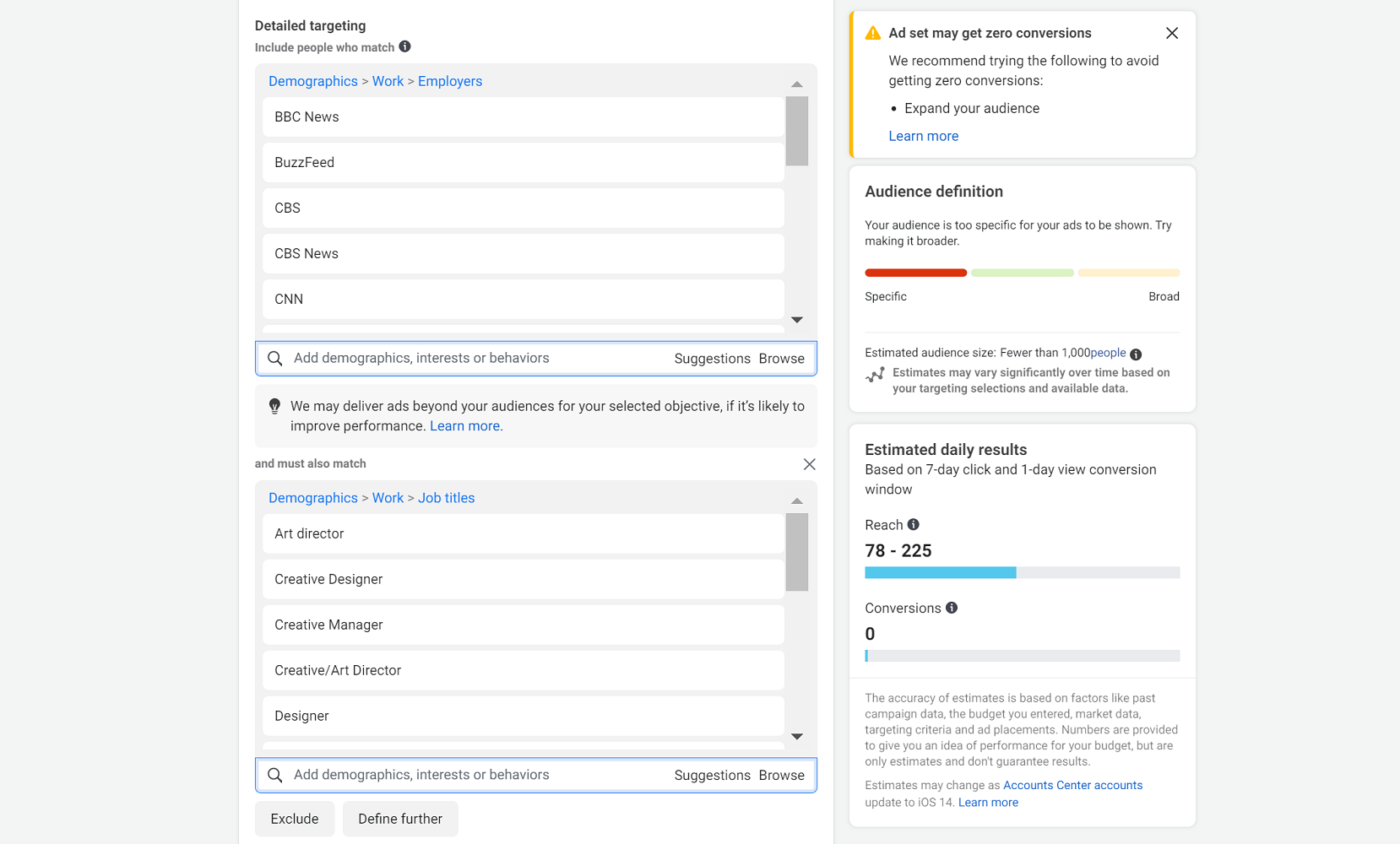
Task: Select the Creative Manager job title
Action: pos(524,625)
